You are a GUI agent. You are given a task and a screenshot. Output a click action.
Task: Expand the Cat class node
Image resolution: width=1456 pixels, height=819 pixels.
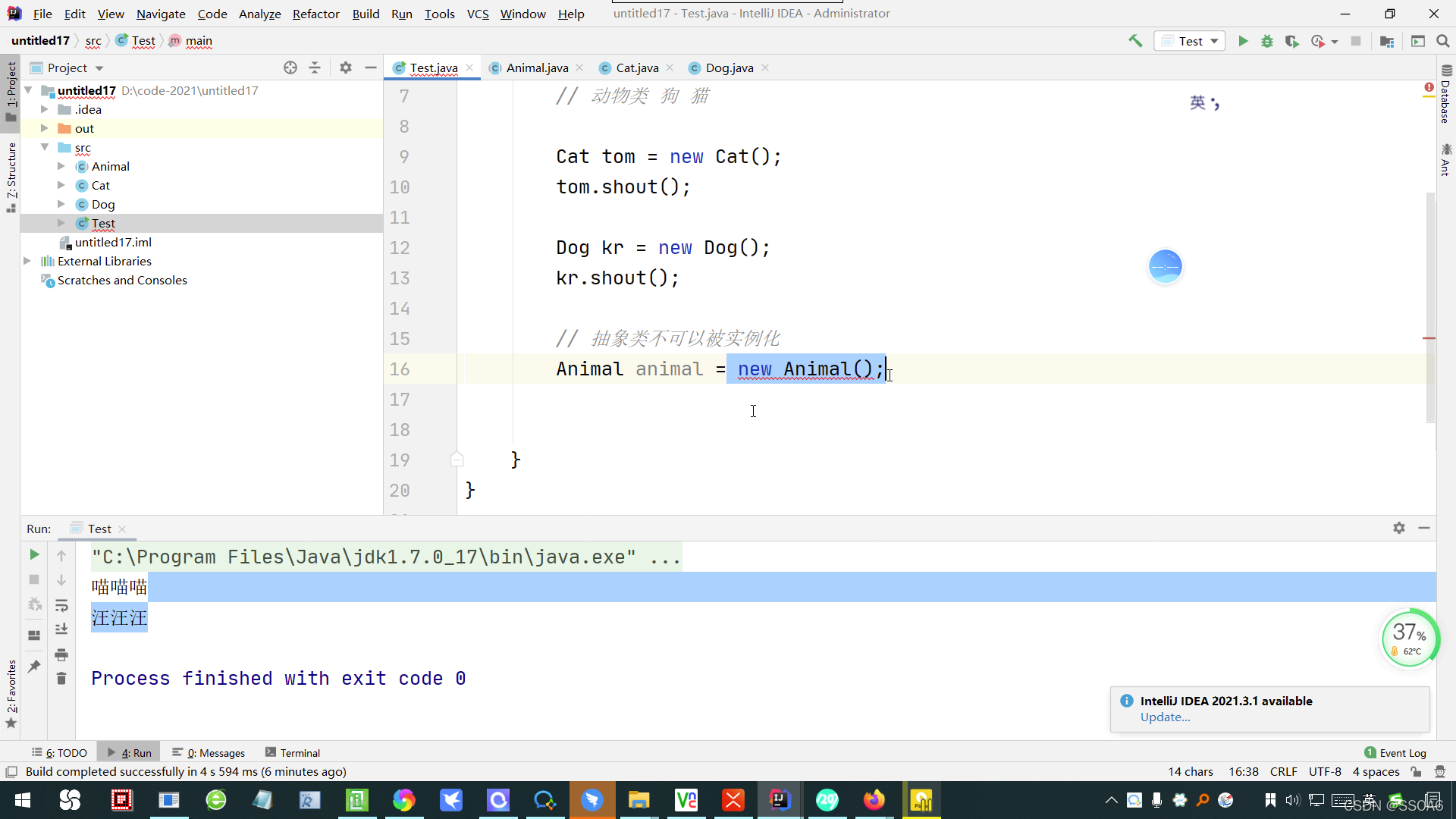click(x=61, y=185)
